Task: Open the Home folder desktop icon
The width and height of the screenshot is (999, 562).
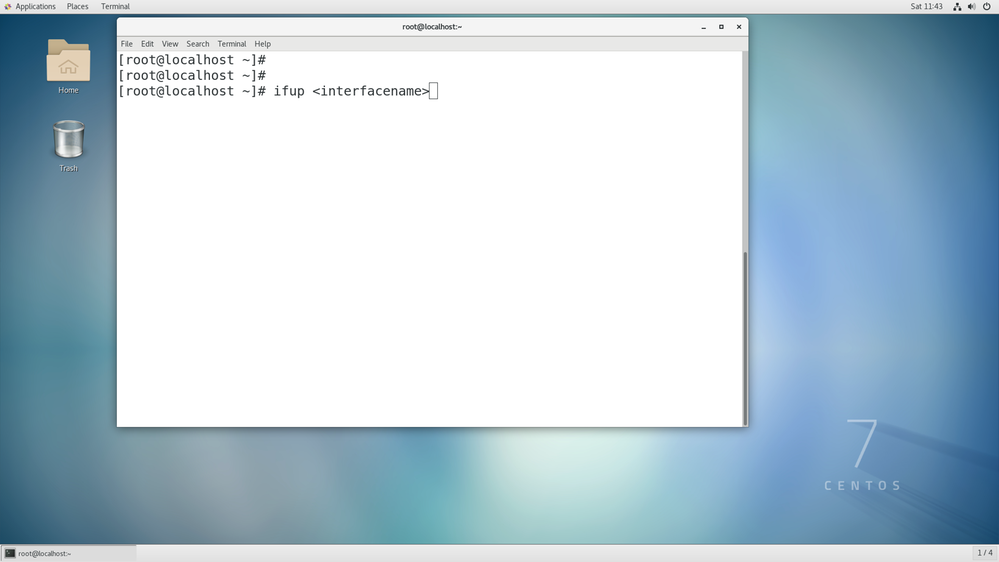Action: click(68, 62)
